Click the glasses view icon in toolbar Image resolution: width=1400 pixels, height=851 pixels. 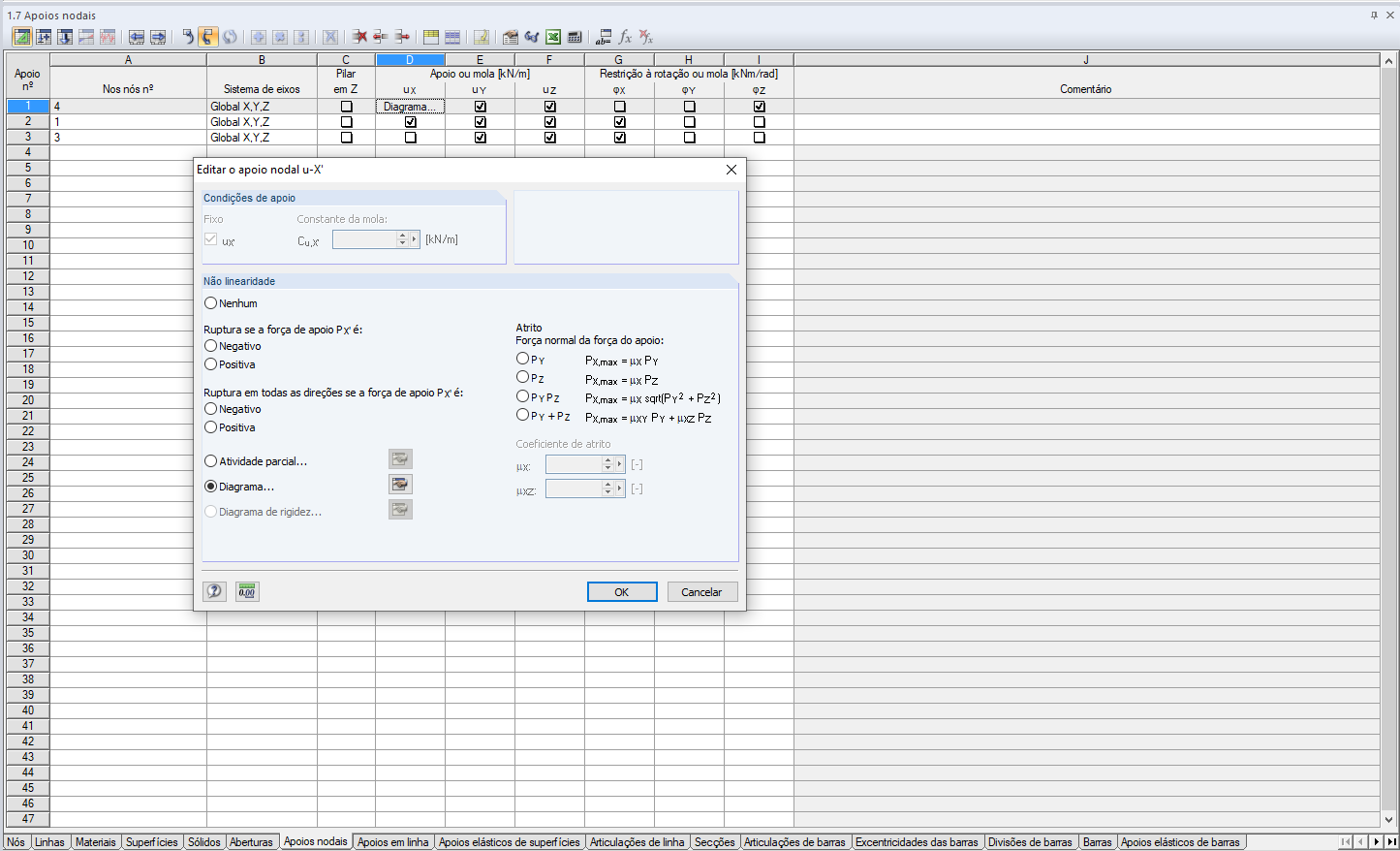tap(532, 37)
